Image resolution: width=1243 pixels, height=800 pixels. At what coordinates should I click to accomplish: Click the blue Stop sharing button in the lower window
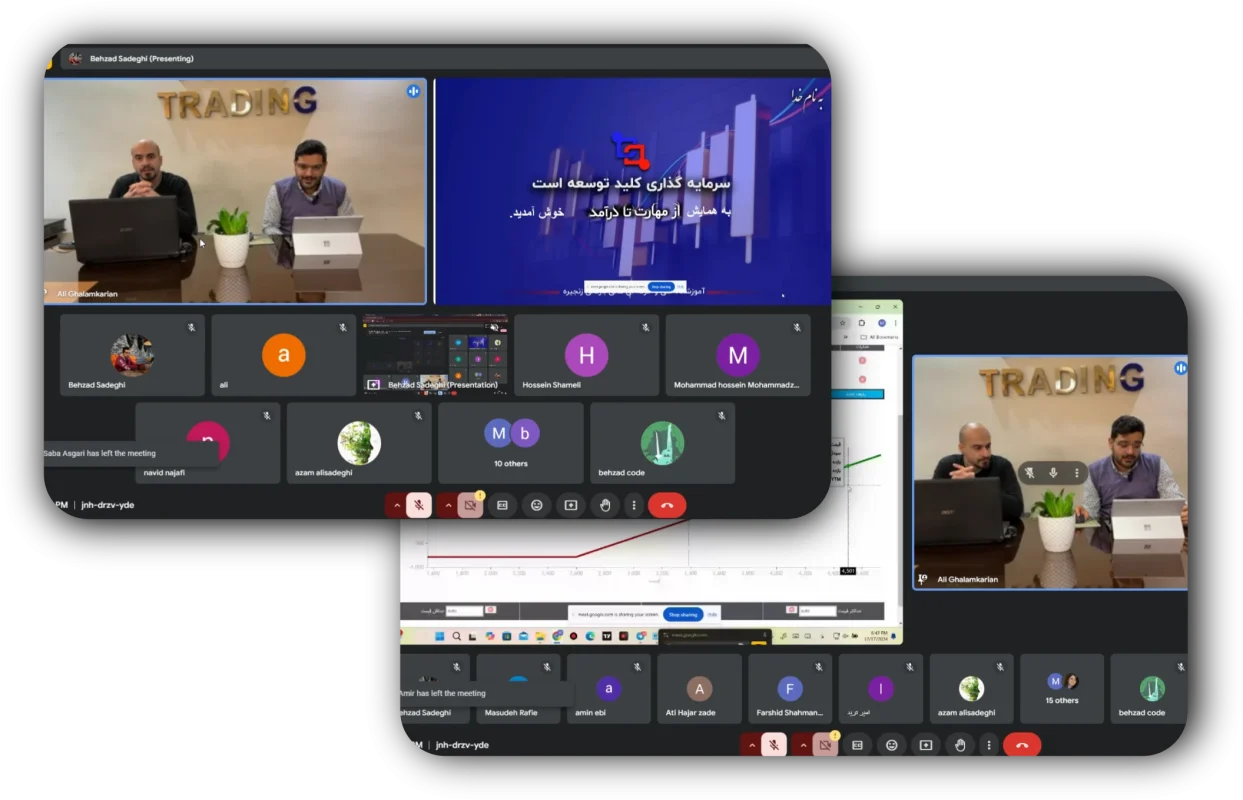pyautogui.click(x=683, y=614)
